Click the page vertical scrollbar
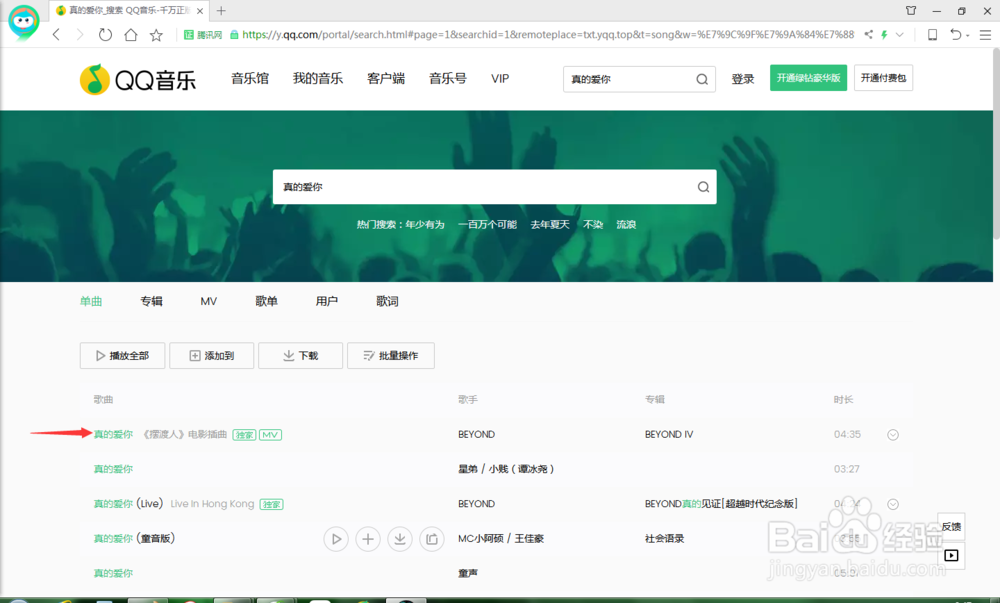 click(996, 144)
